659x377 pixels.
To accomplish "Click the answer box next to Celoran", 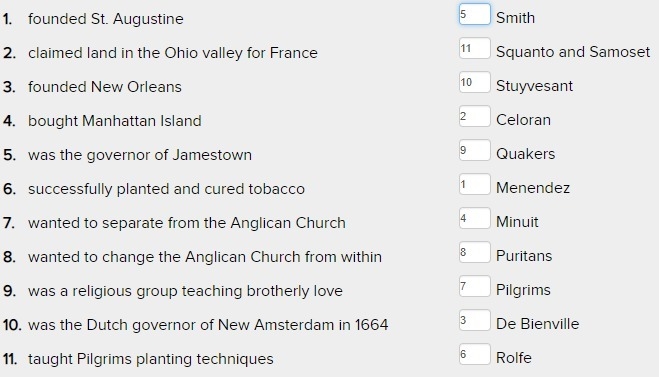I will tap(474, 116).
